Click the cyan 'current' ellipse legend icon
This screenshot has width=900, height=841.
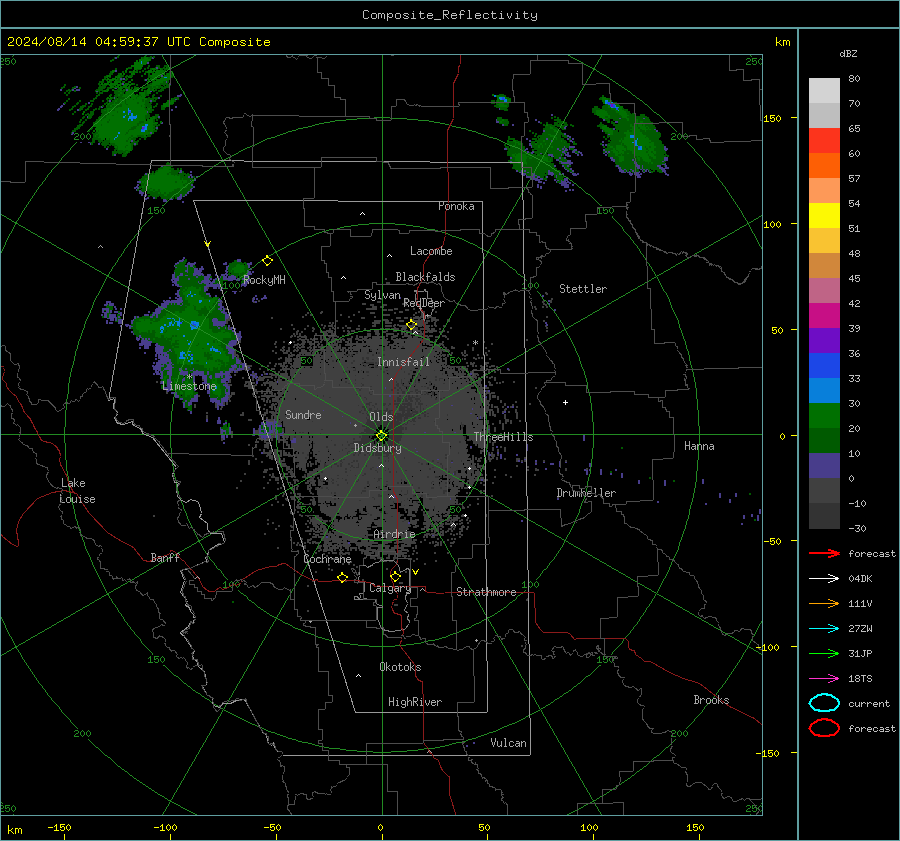[824, 703]
